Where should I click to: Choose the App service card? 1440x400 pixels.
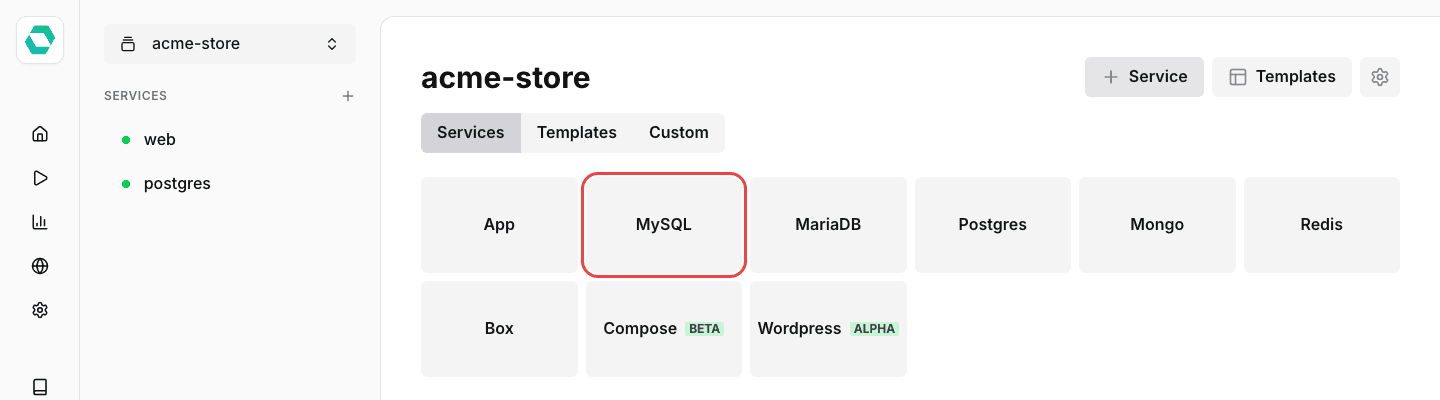pos(499,225)
